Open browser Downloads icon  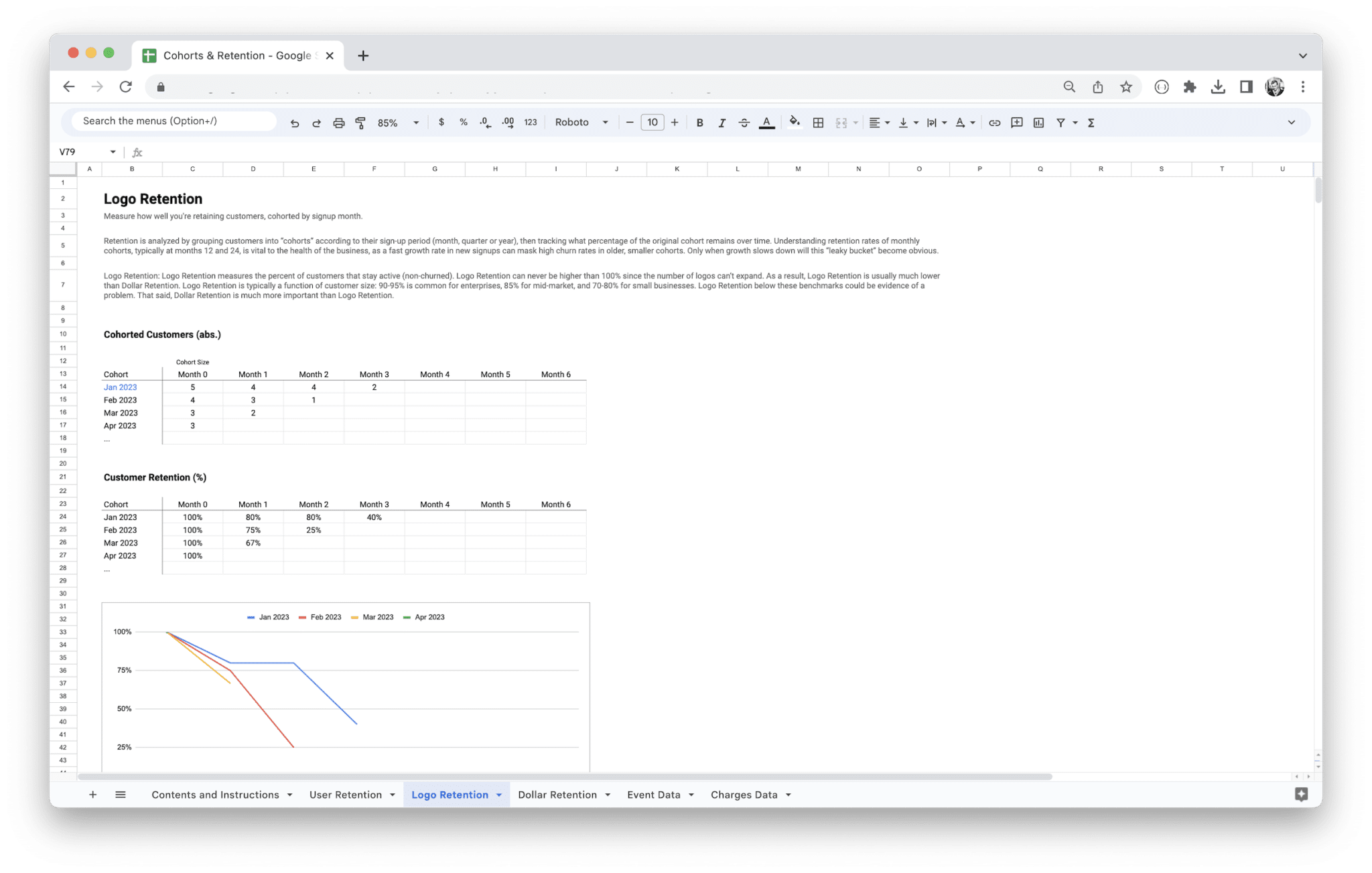click(1218, 86)
